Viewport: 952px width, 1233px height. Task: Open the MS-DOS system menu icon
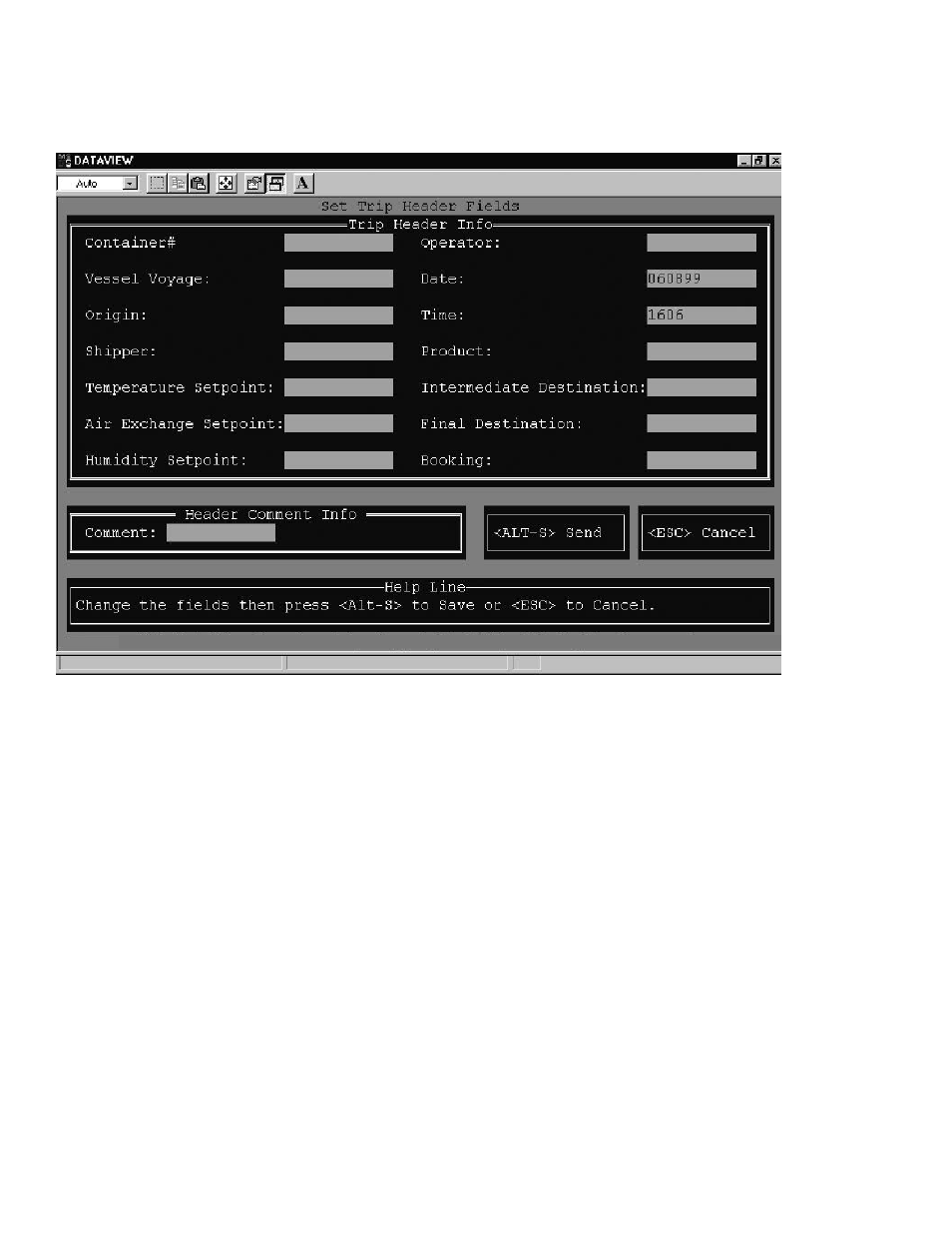point(65,160)
